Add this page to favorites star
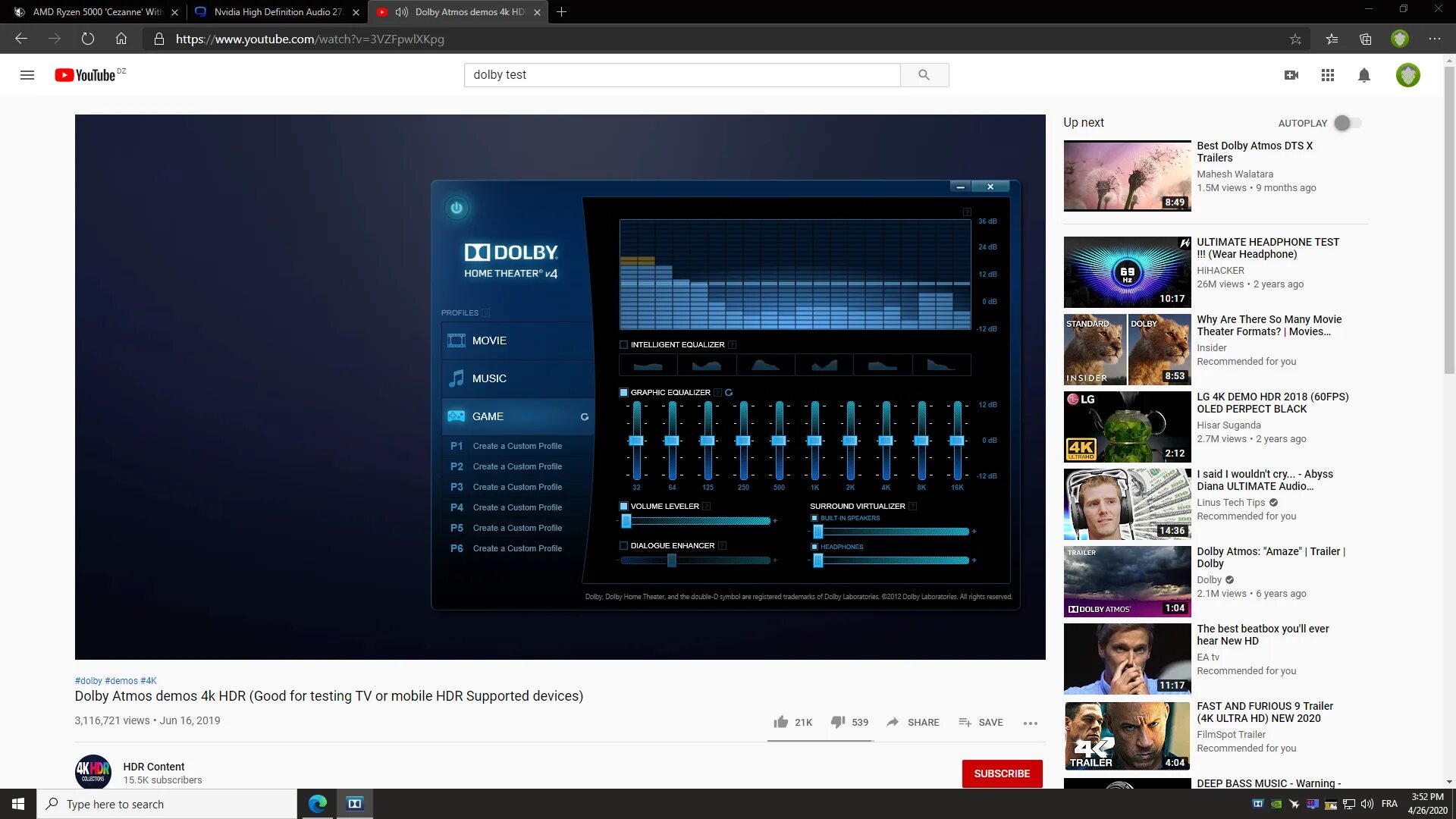 coord(1295,39)
